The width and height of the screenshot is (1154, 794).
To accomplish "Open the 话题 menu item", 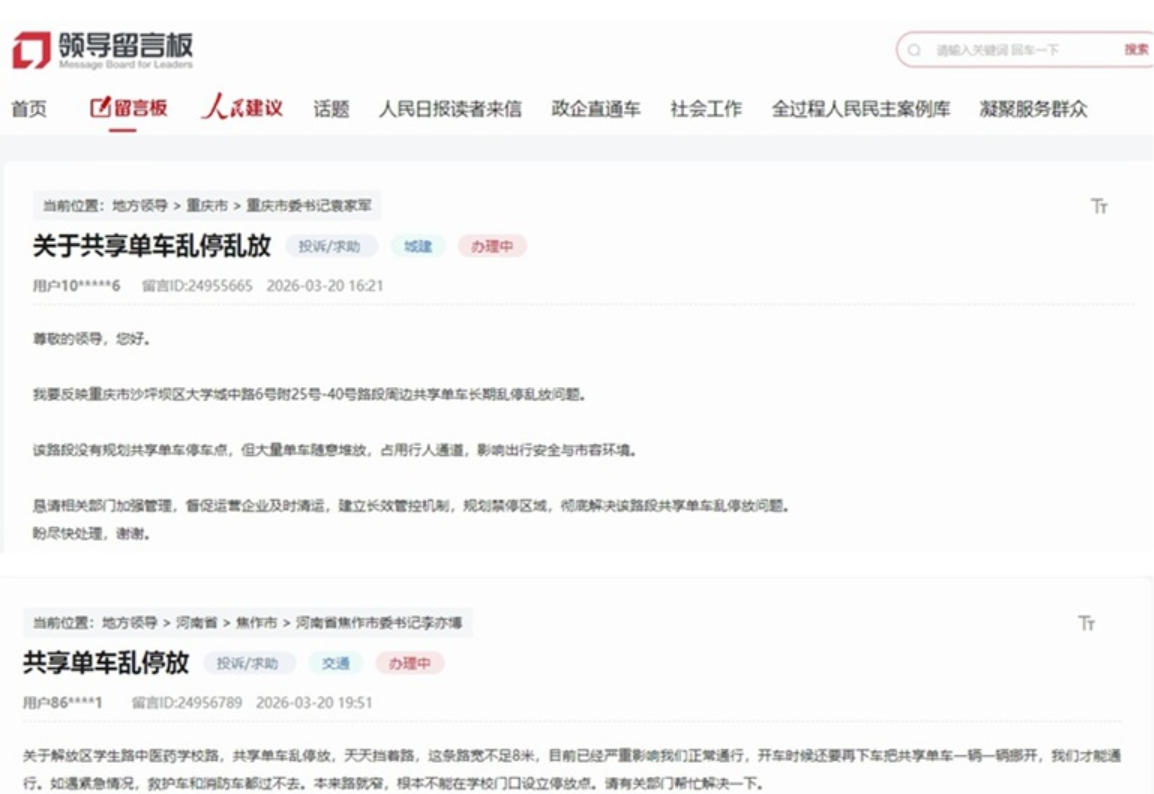I will pos(331,109).
